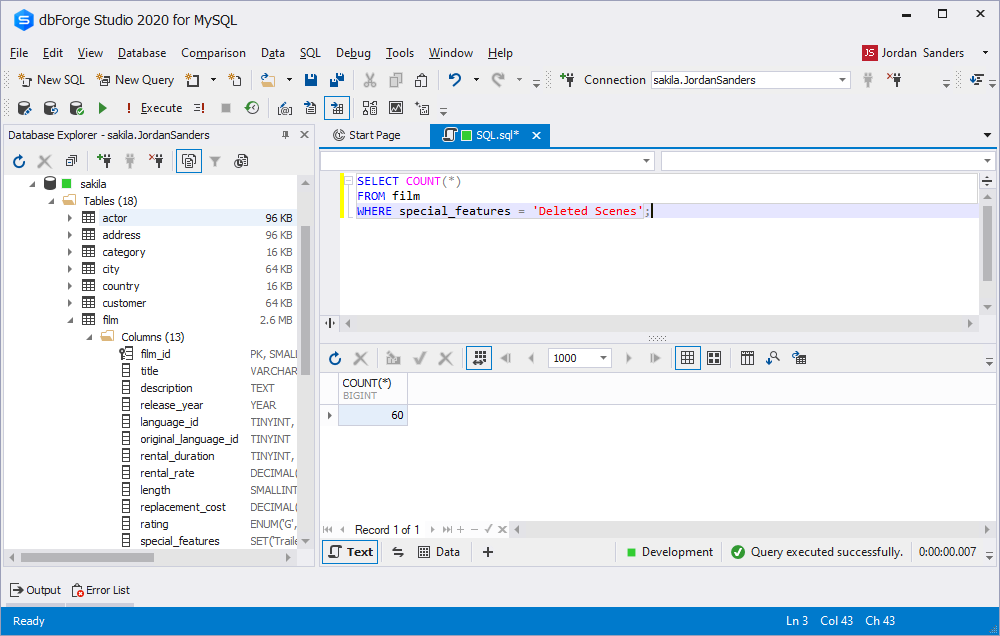Click the green Execute play icon

[x=102, y=108]
